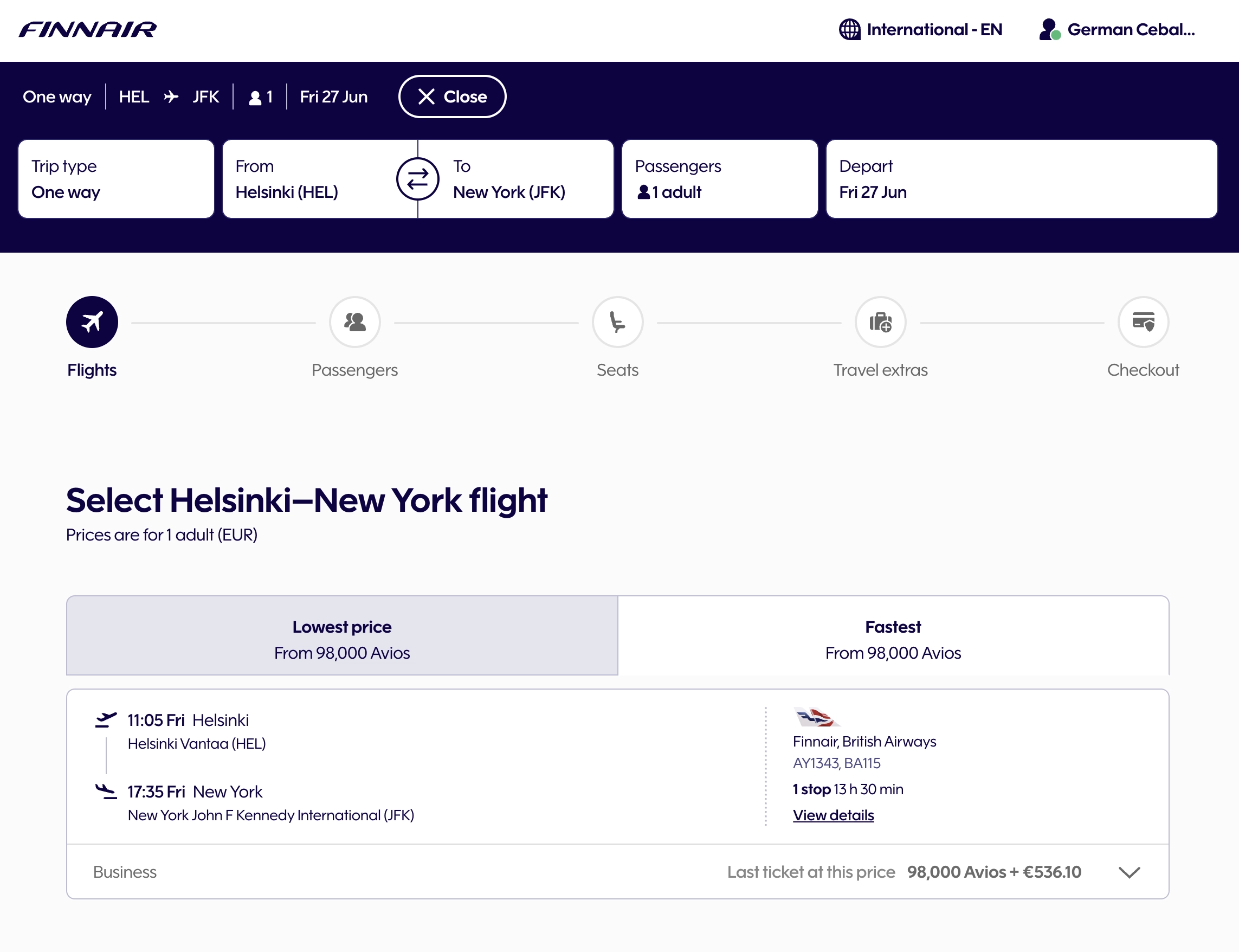Click the Passengers step label

click(x=354, y=370)
